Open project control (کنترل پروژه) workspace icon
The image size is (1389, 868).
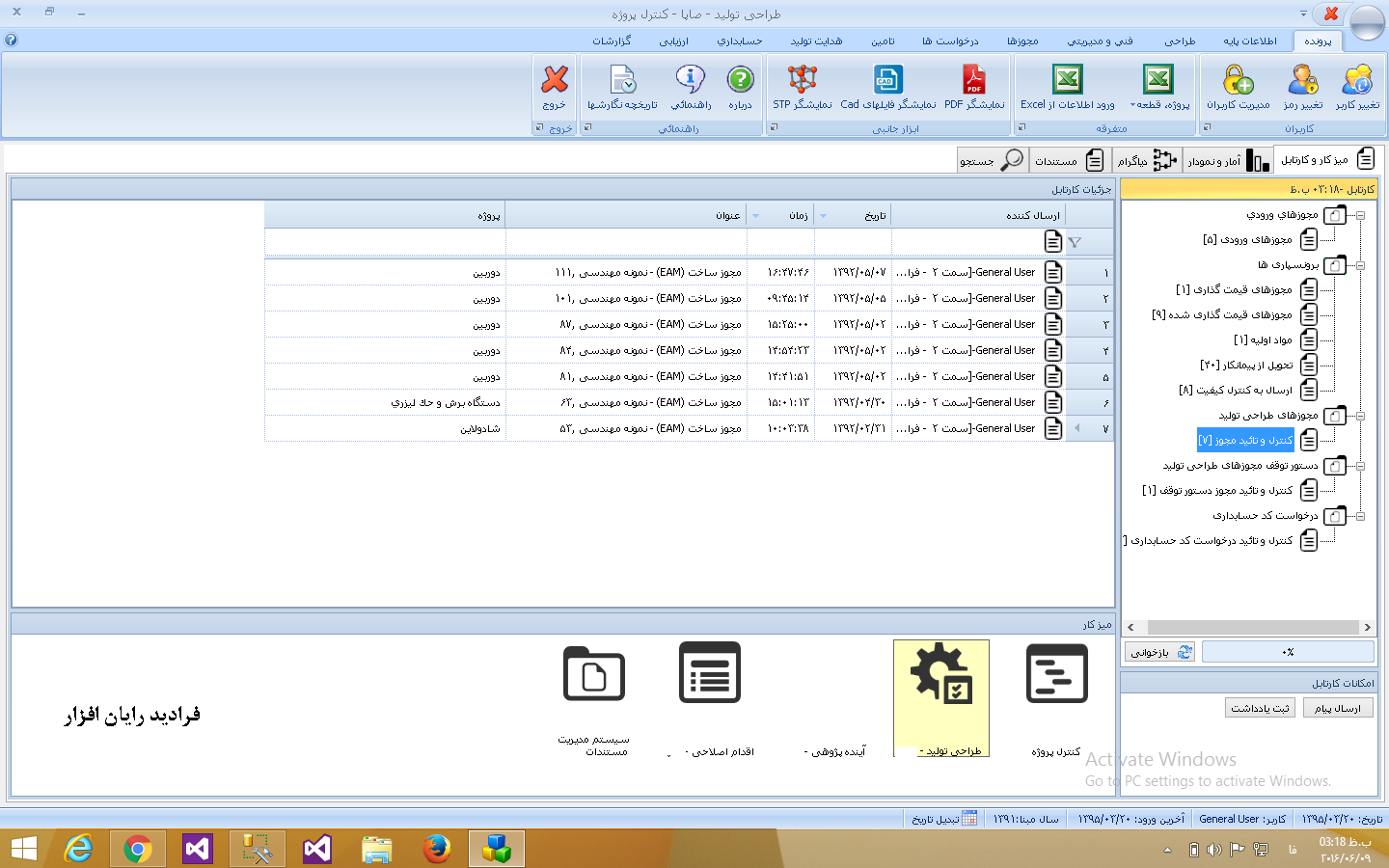point(1056,675)
